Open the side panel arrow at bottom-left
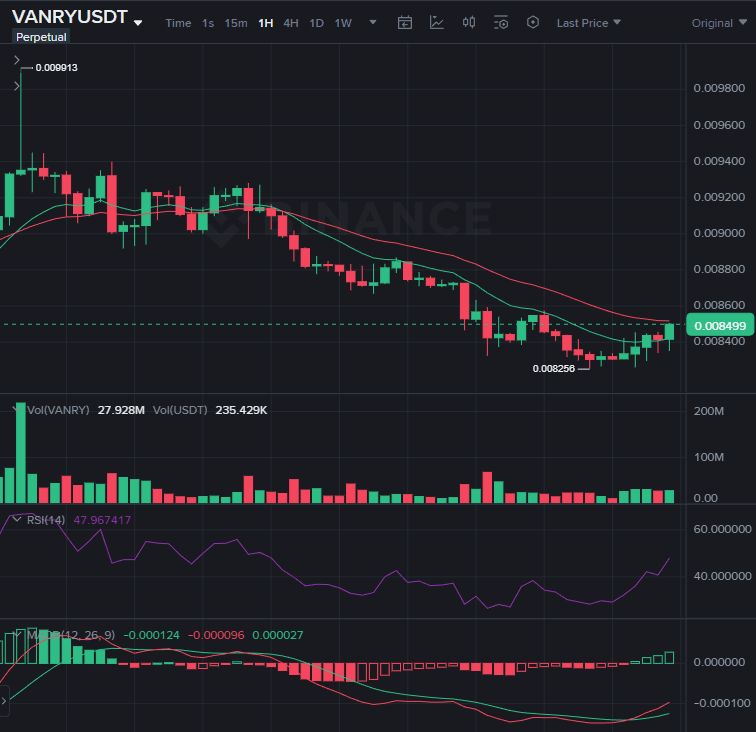Viewport: 756px width, 732px height. tap(4, 701)
